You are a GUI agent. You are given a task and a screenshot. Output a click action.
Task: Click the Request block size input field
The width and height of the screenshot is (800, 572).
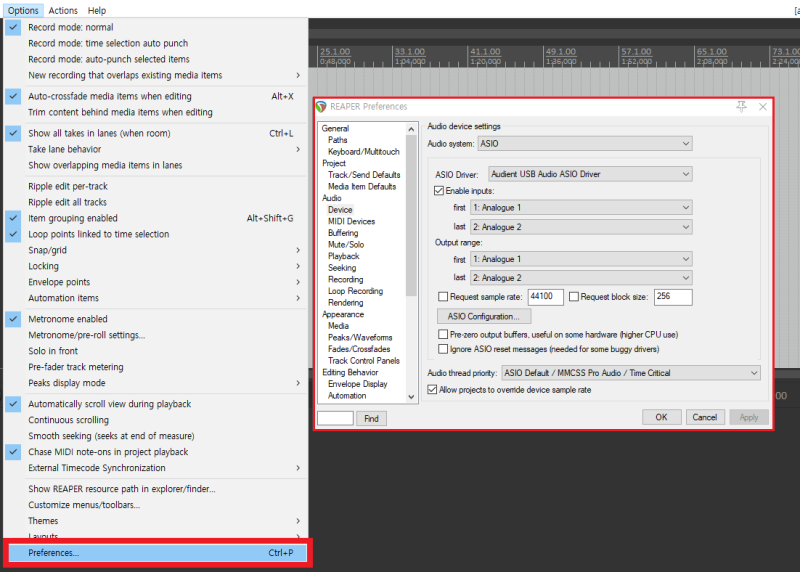673,297
